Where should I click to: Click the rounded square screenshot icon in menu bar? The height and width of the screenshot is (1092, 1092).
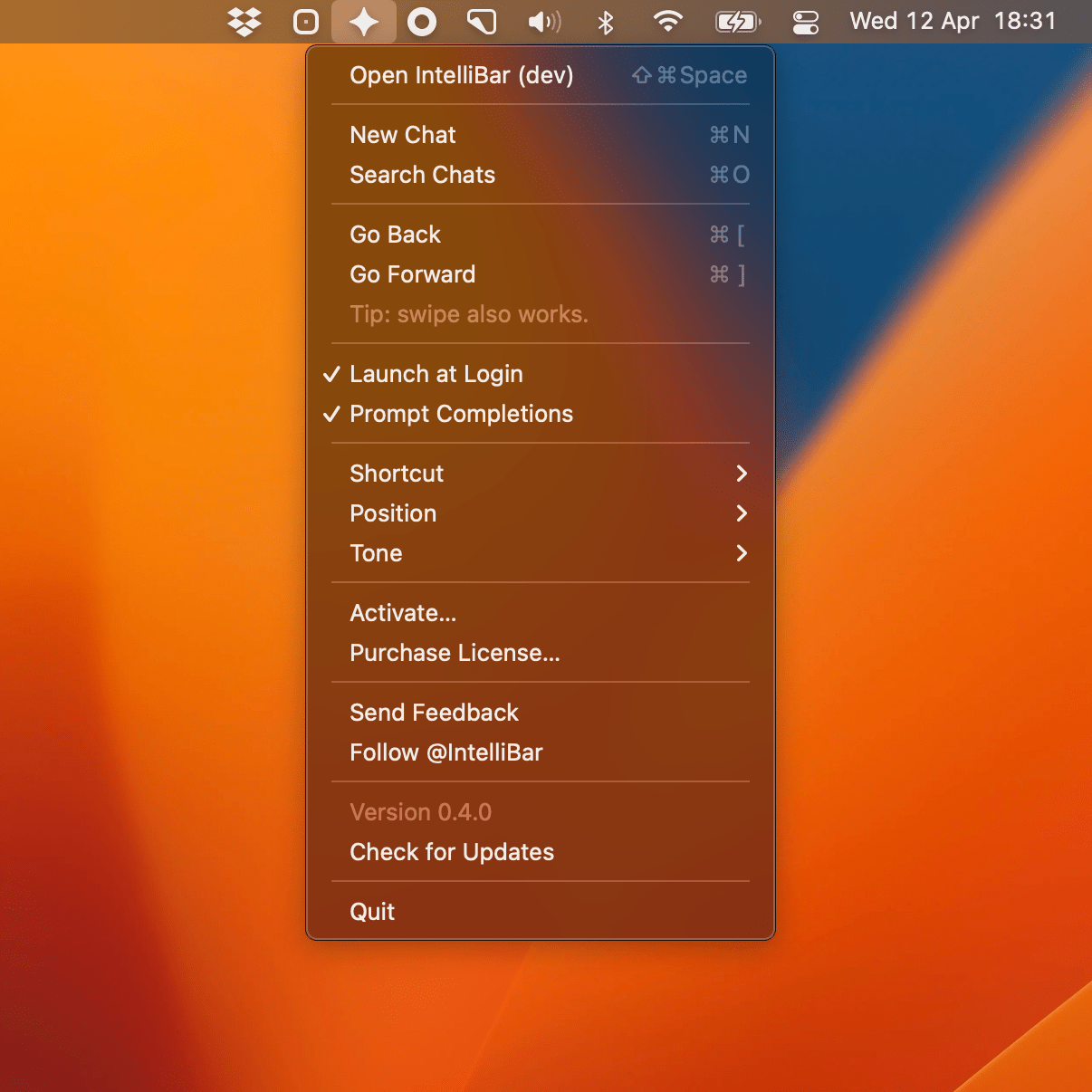point(306,22)
